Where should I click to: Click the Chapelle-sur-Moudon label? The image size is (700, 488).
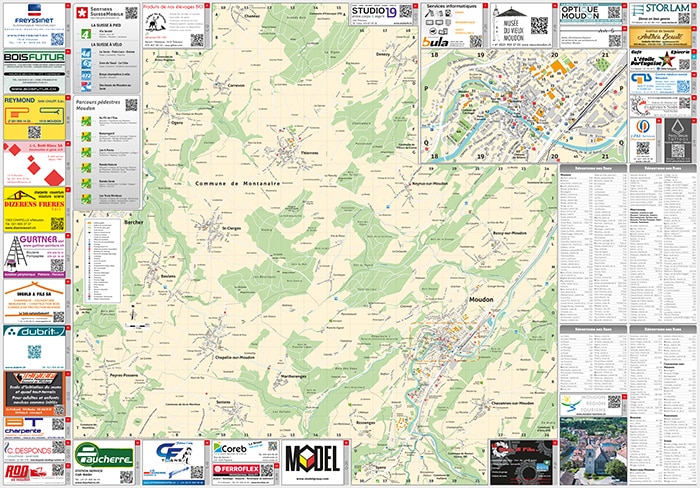click(235, 358)
